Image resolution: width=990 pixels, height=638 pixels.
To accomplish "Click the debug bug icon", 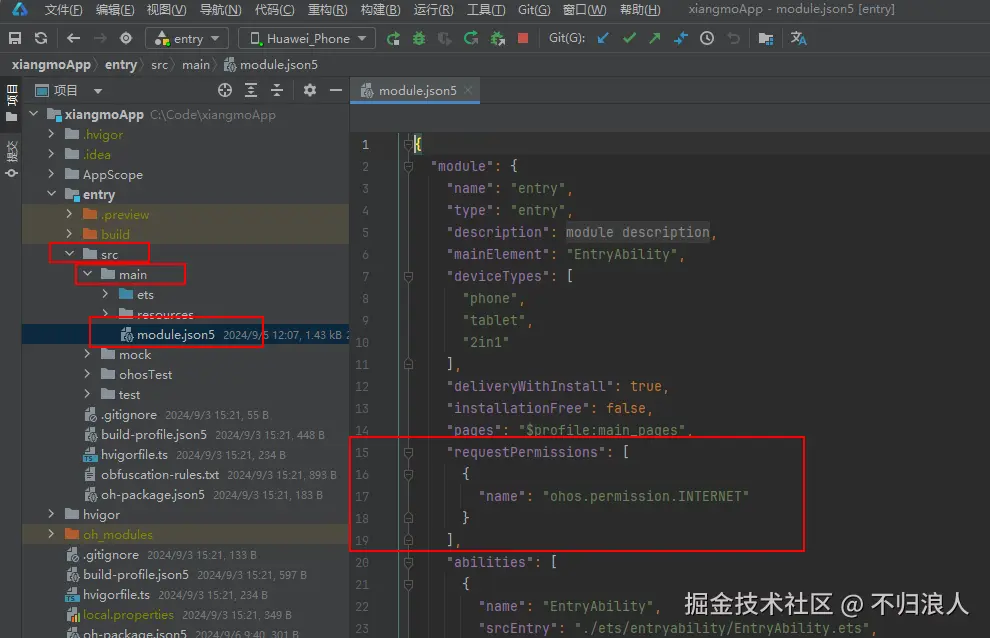I will pos(419,38).
